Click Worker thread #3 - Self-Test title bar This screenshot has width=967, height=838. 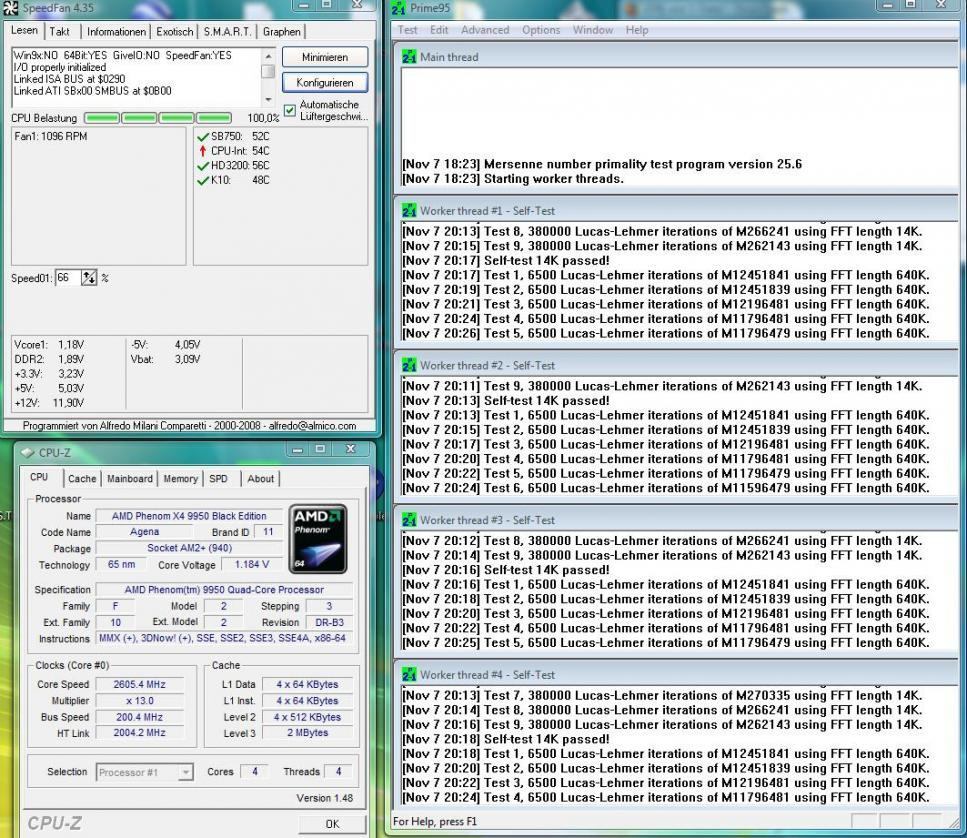[x=677, y=520]
